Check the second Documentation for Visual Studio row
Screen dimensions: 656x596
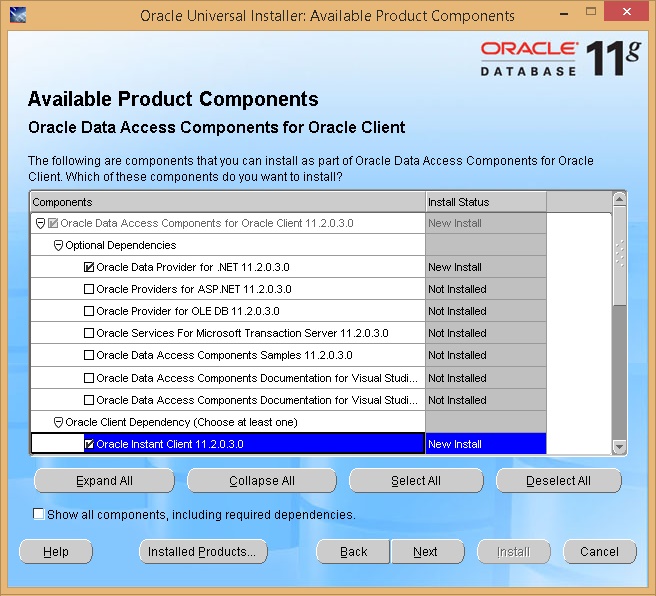[x=89, y=400]
